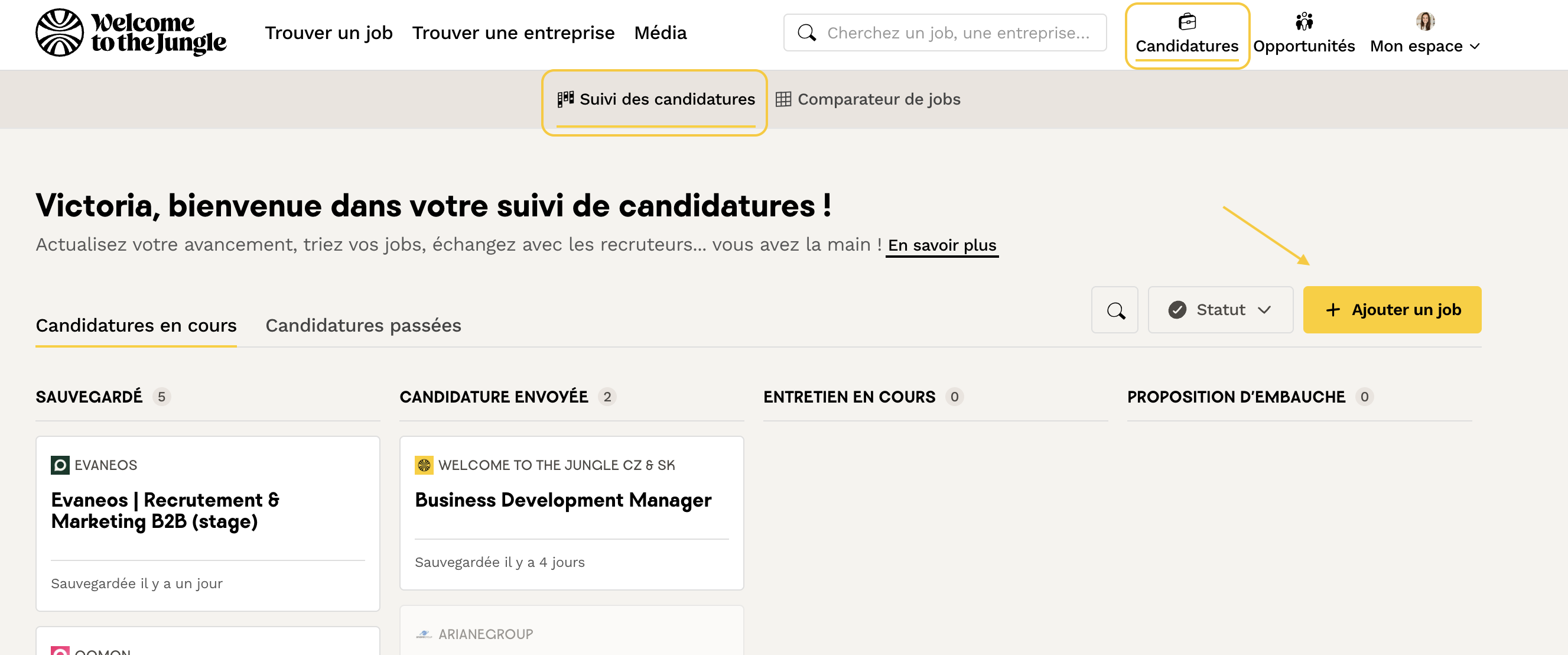Click the user profile avatar photo

click(x=1424, y=21)
